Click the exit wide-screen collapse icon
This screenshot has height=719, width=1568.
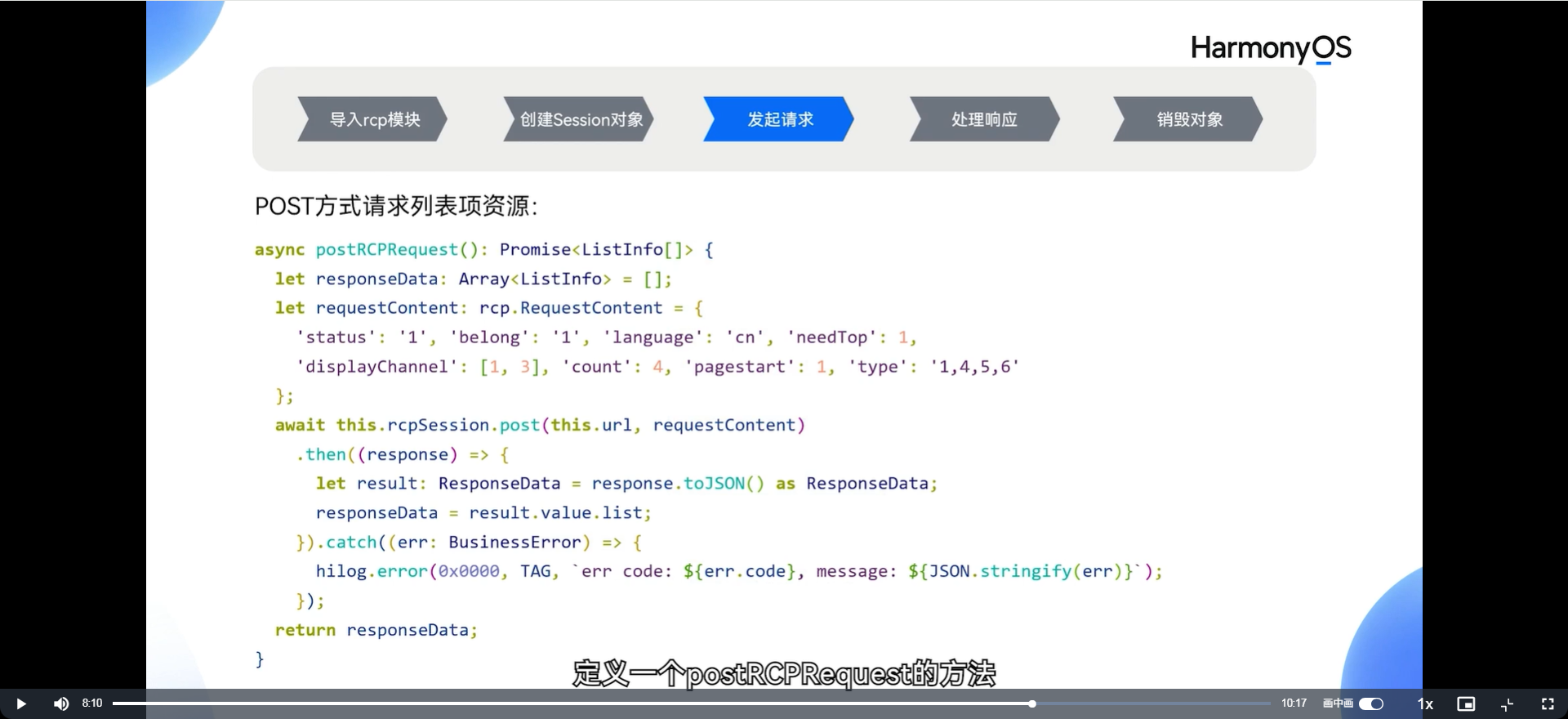pos(1508,703)
